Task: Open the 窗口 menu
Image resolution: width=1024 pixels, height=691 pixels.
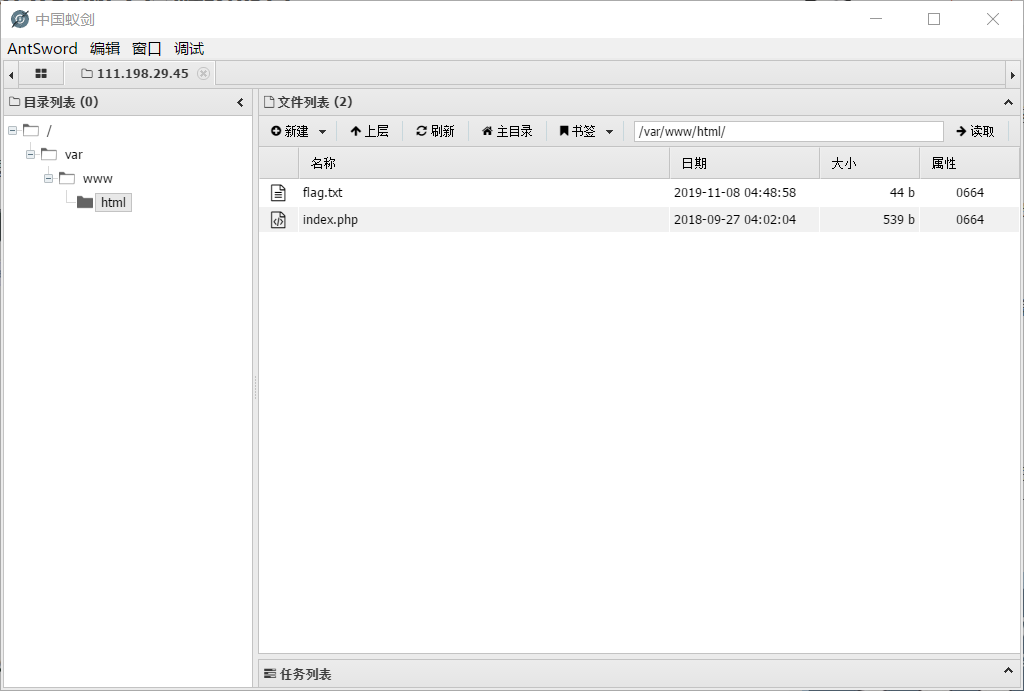Action: tap(146, 48)
